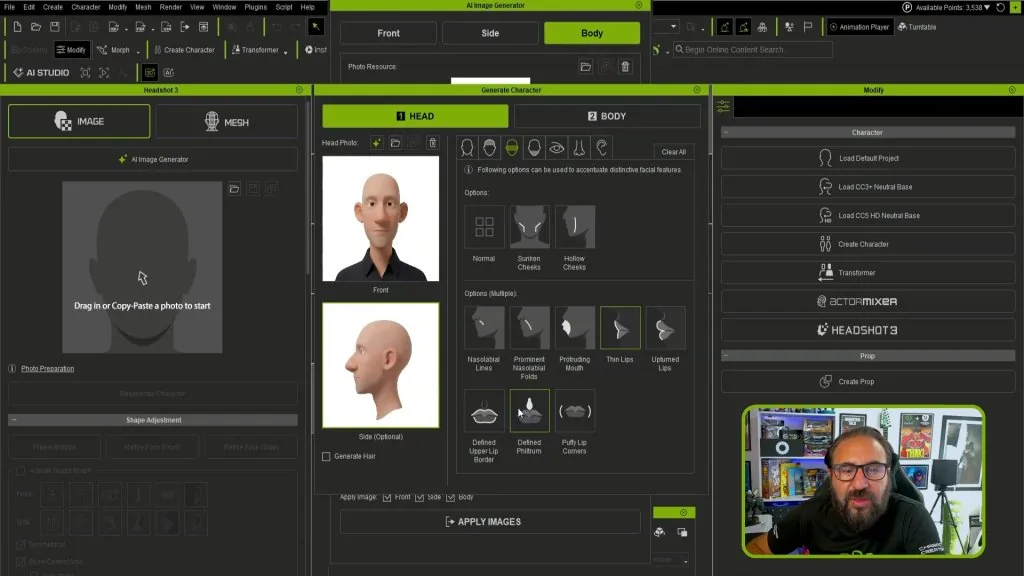
Task: Click the Clear All button
Action: [x=673, y=152]
